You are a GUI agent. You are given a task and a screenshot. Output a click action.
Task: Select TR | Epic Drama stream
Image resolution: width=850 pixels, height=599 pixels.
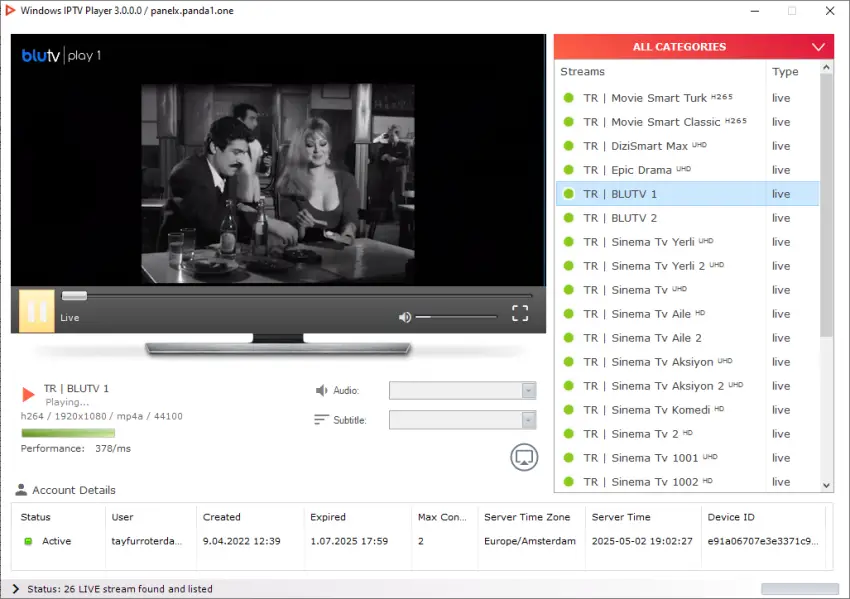point(687,170)
